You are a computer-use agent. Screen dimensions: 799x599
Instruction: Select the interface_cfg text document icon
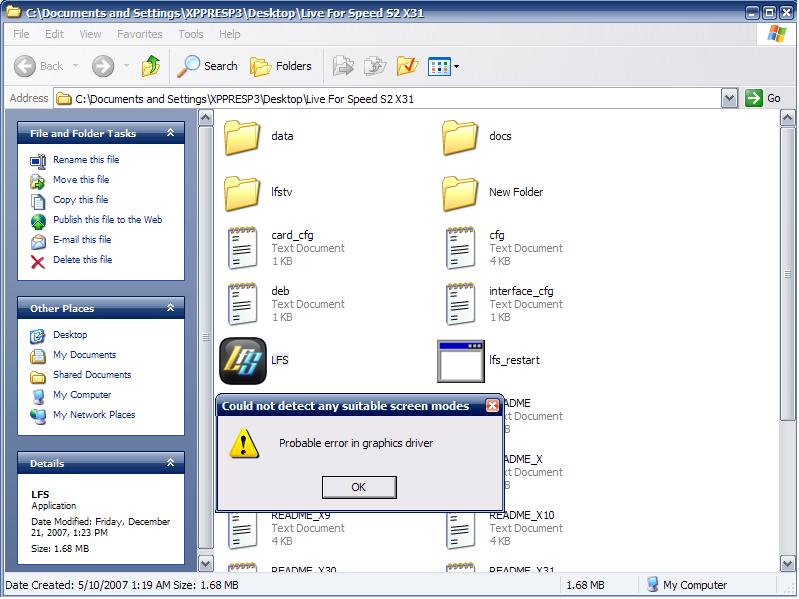(460, 304)
